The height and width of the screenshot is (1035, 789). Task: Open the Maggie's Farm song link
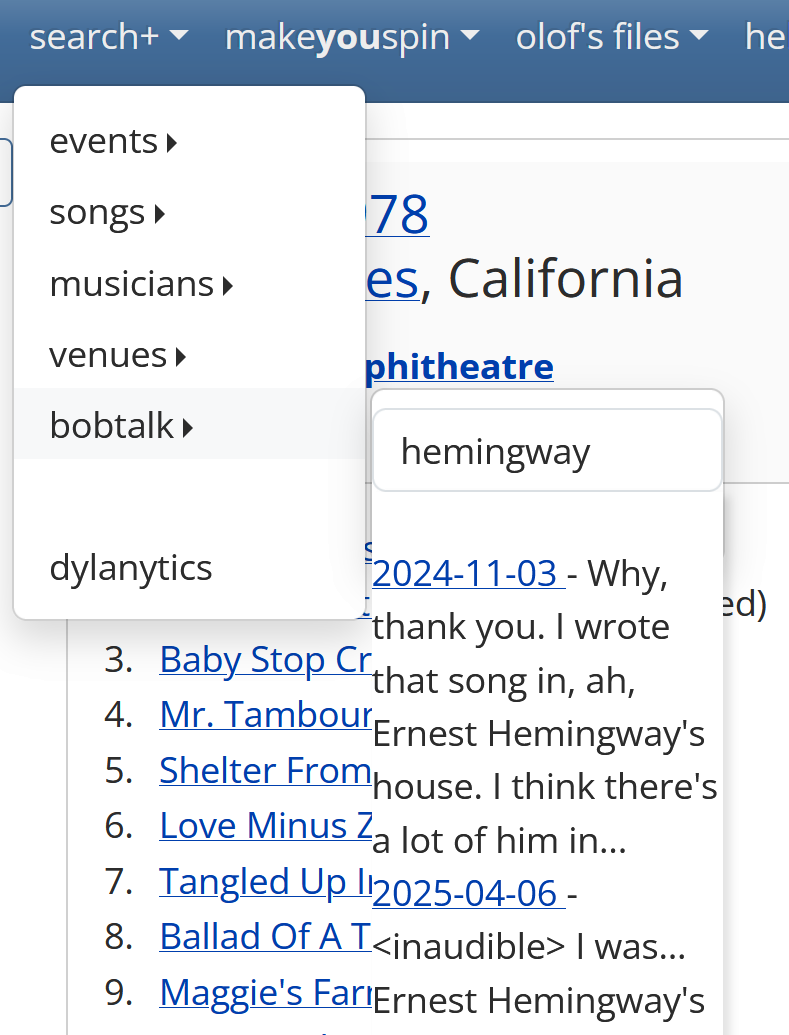(265, 991)
